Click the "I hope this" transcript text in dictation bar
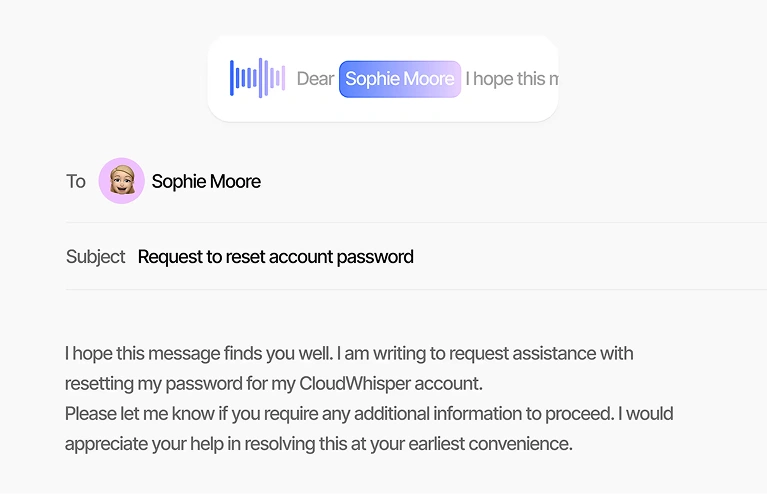This screenshot has height=494, width=767. pyautogui.click(x=510, y=79)
